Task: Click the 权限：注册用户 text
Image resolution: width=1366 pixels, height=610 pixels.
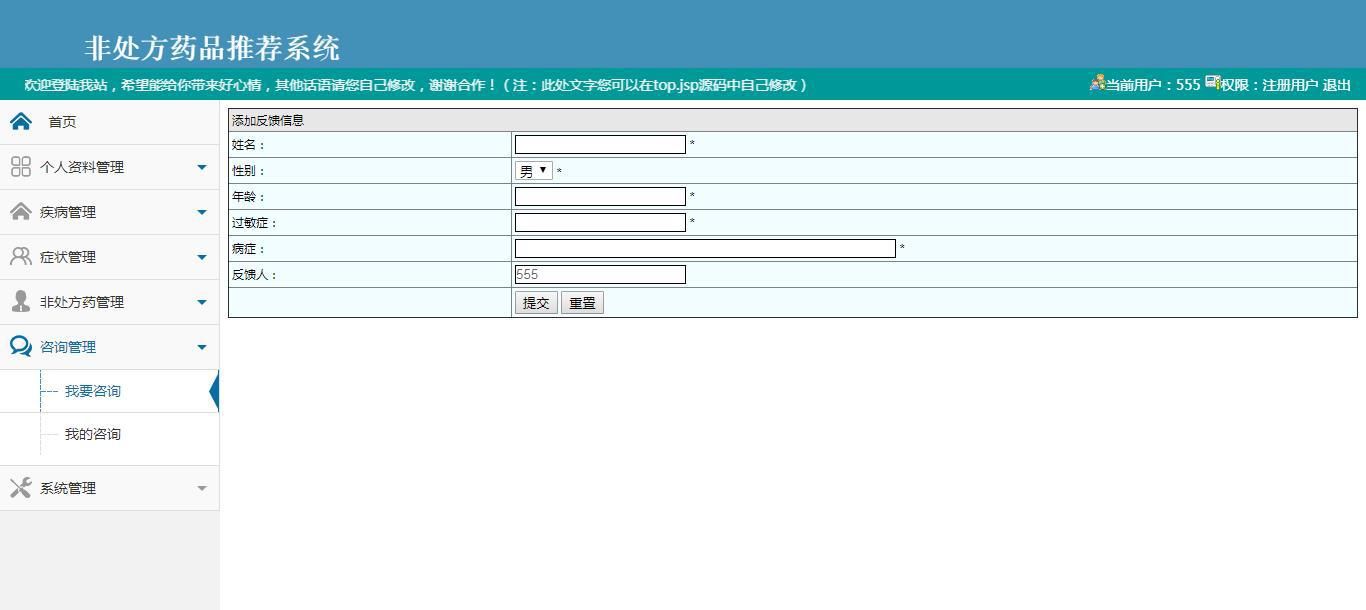Action: [x=1269, y=85]
